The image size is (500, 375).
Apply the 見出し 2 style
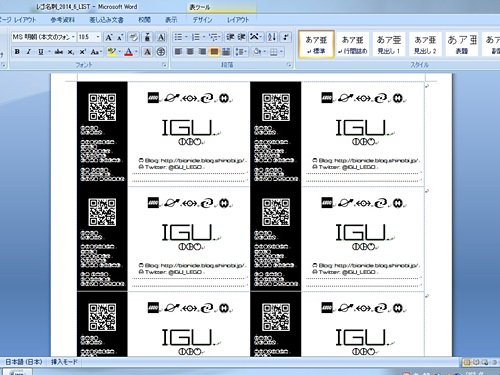[x=425, y=44]
